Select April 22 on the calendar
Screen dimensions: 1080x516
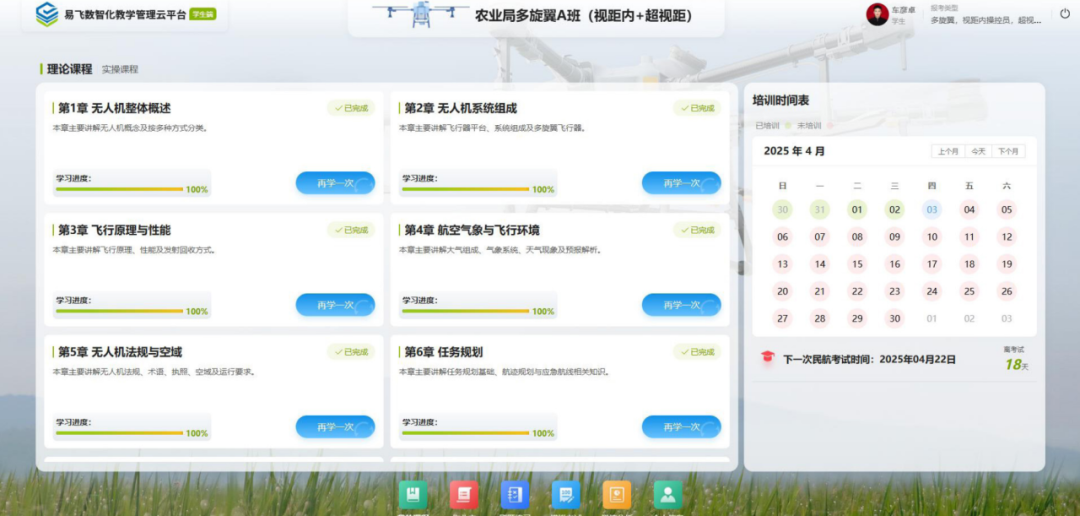[857, 291]
